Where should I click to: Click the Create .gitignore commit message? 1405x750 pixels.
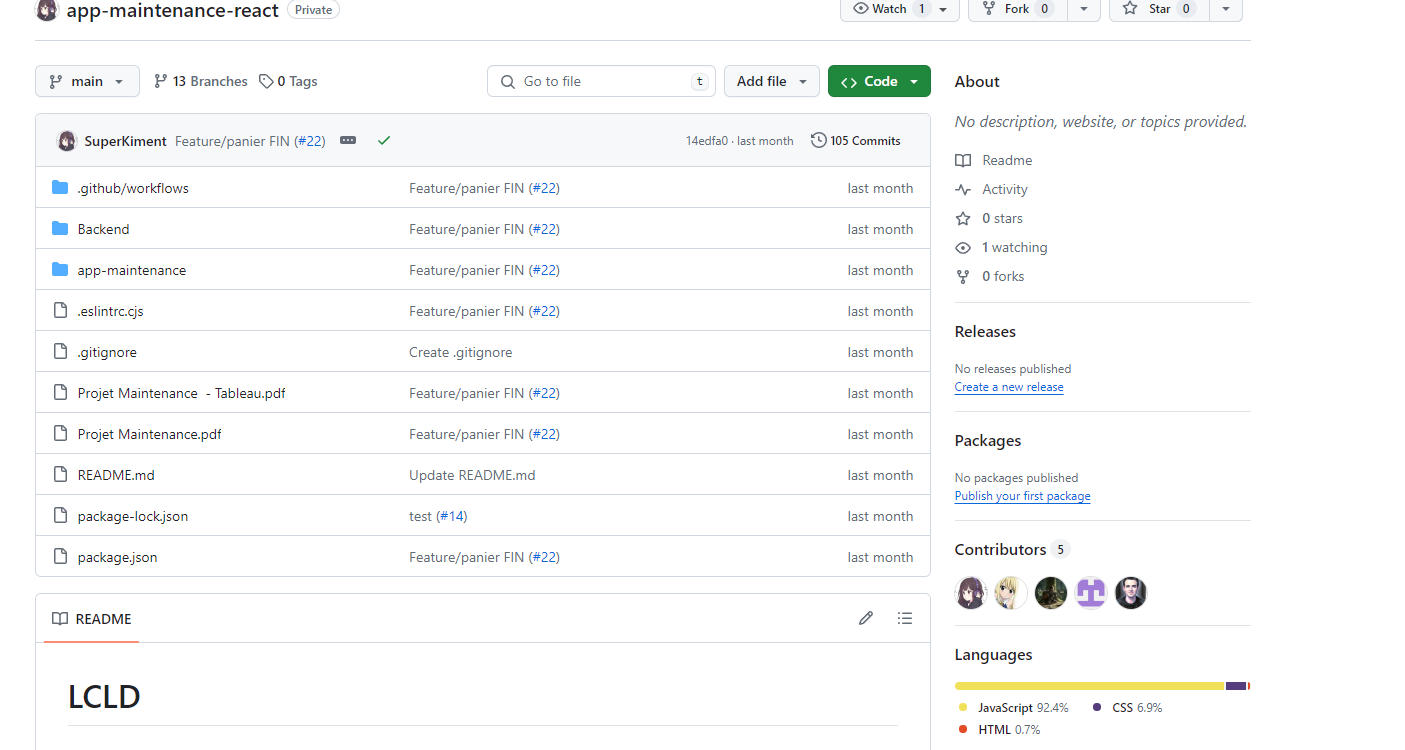click(461, 352)
